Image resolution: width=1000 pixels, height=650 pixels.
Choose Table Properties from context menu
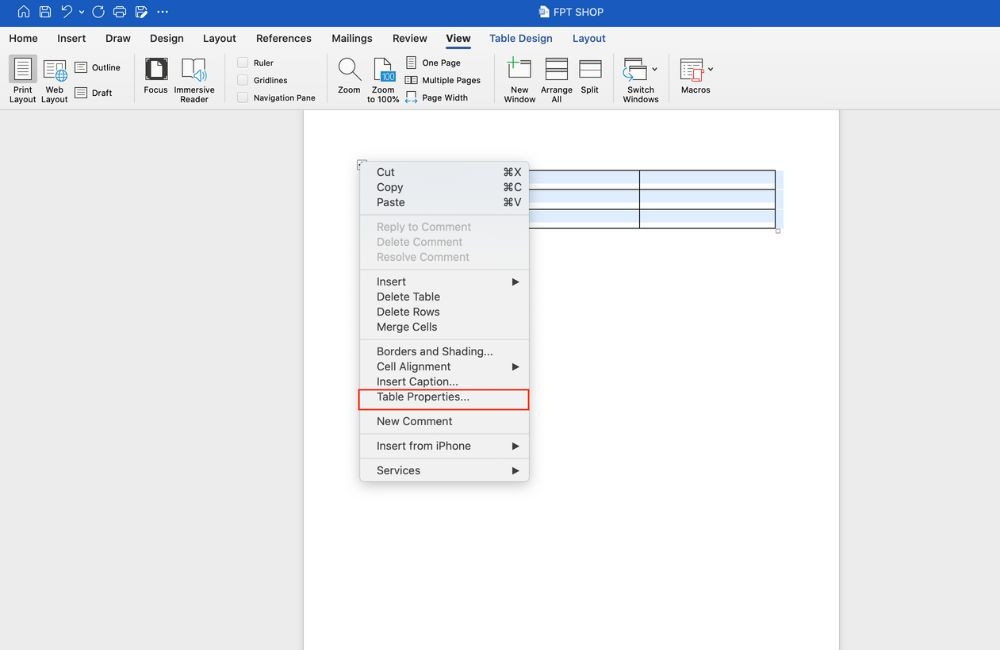[423, 397]
